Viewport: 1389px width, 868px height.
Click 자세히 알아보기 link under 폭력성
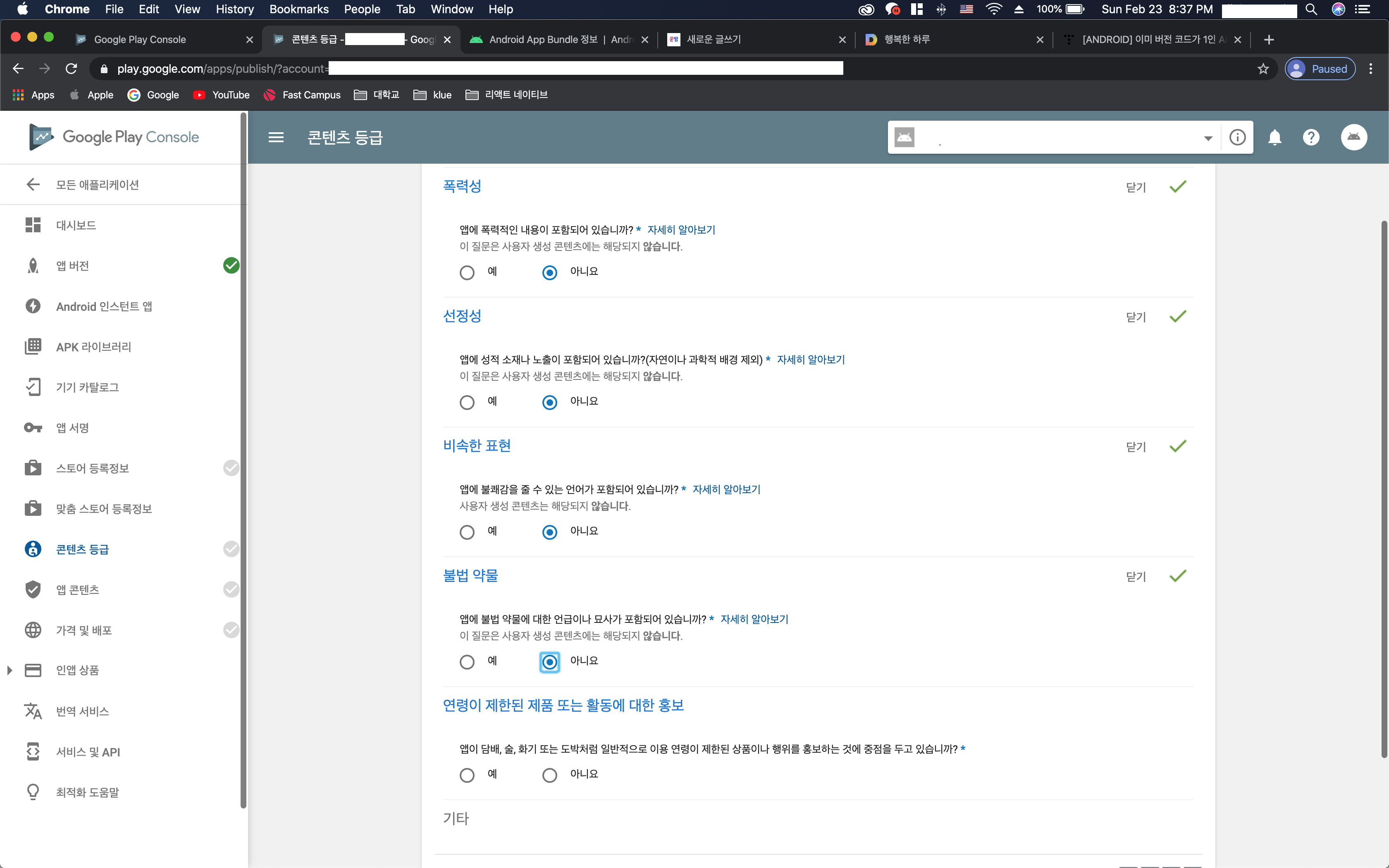[681, 230]
